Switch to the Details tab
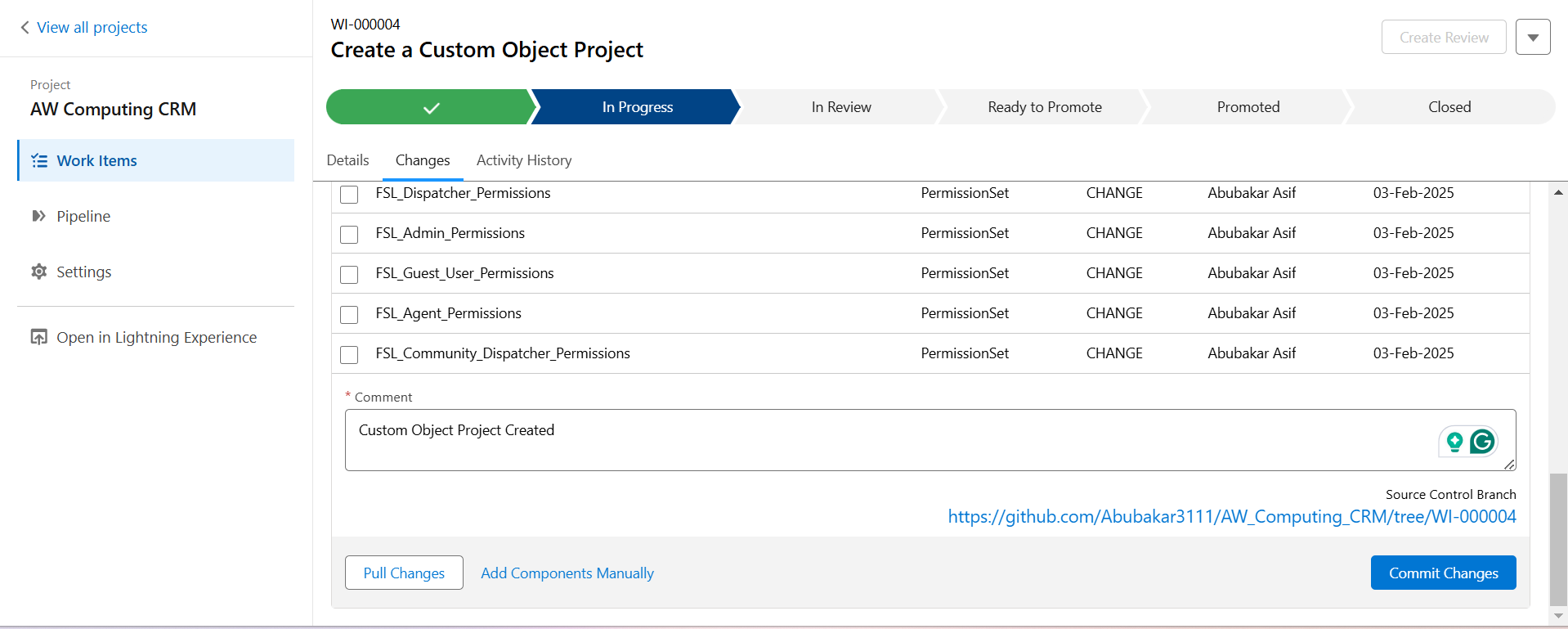The height and width of the screenshot is (629, 1568). click(347, 160)
